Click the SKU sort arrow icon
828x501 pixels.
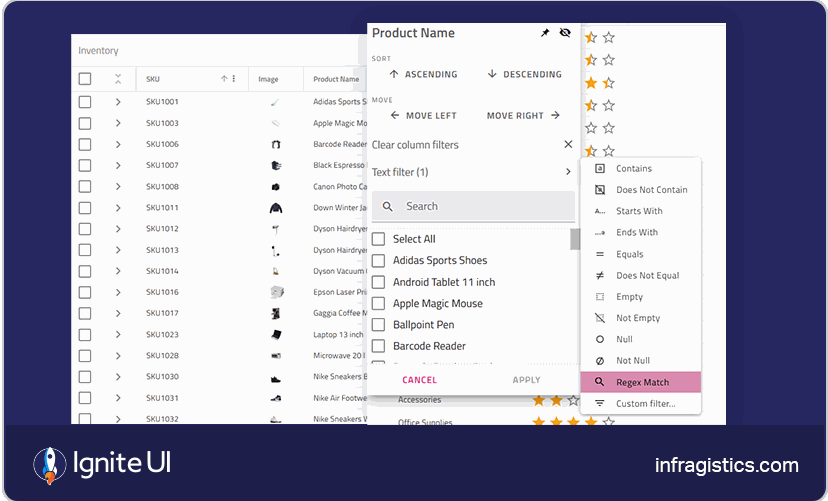coord(224,79)
